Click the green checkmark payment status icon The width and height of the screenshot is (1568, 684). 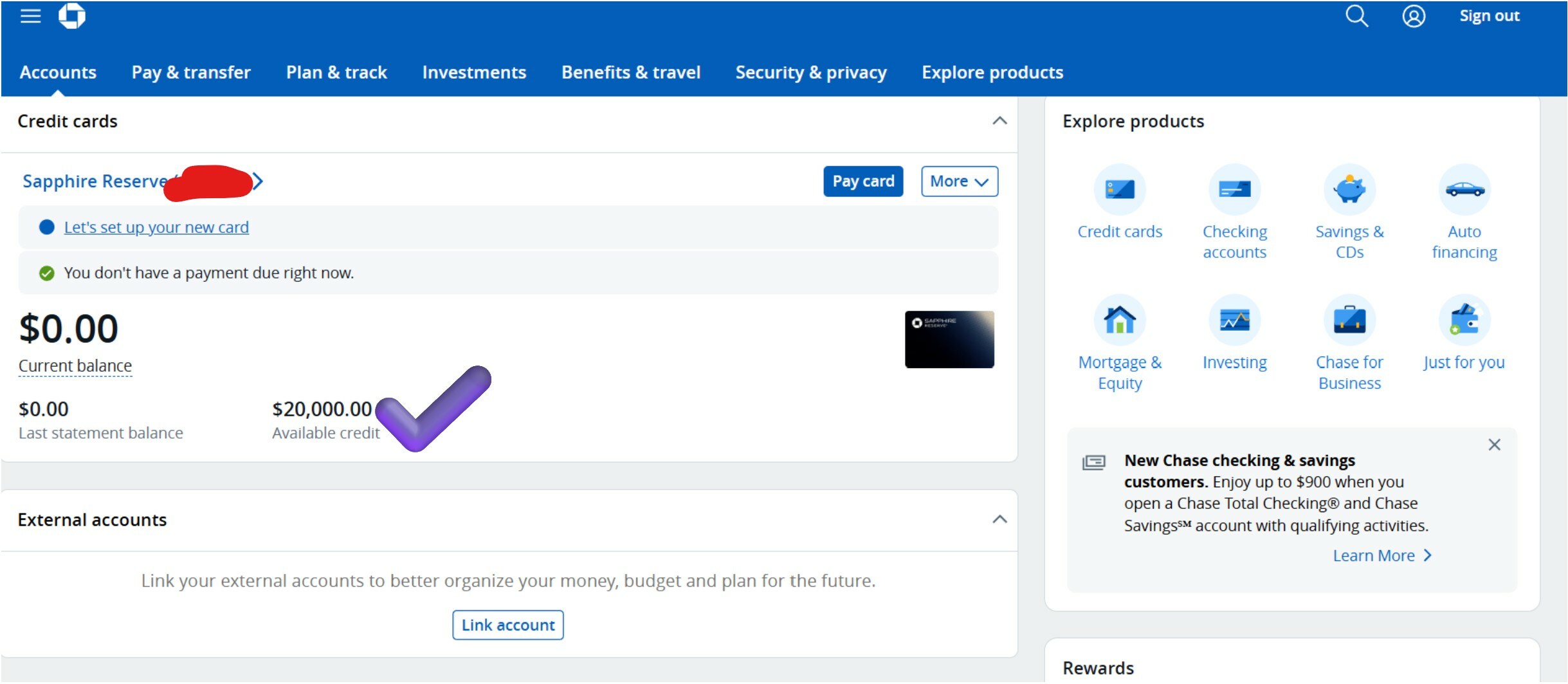[x=46, y=273]
